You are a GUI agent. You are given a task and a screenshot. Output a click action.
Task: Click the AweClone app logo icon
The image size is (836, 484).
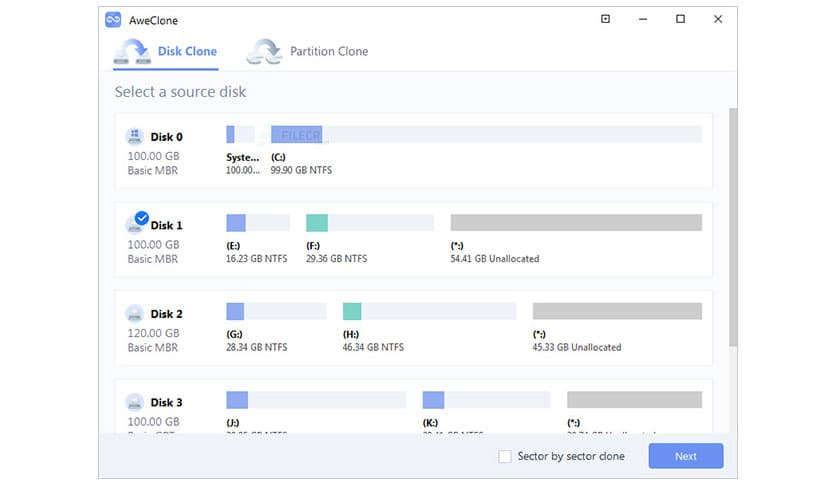point(113,20)
